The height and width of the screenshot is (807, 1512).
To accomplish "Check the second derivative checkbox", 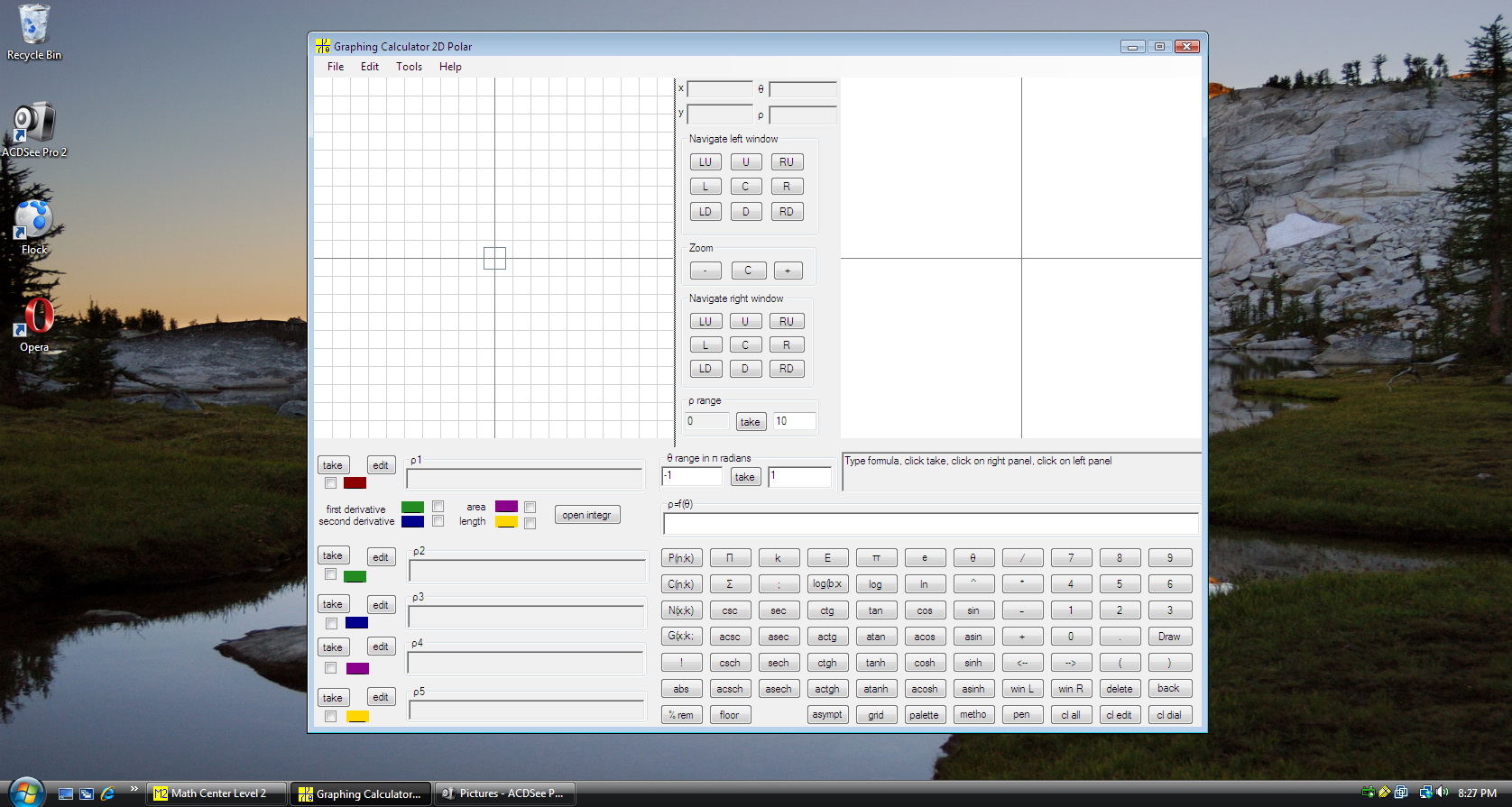I will [438, 521].
